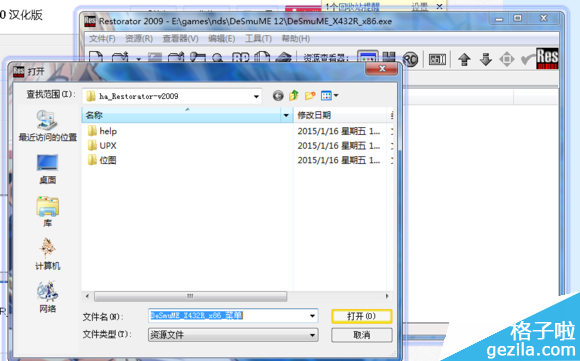Expand the 文件类型 combo box
580x361 pixels.
coord(233,335)
